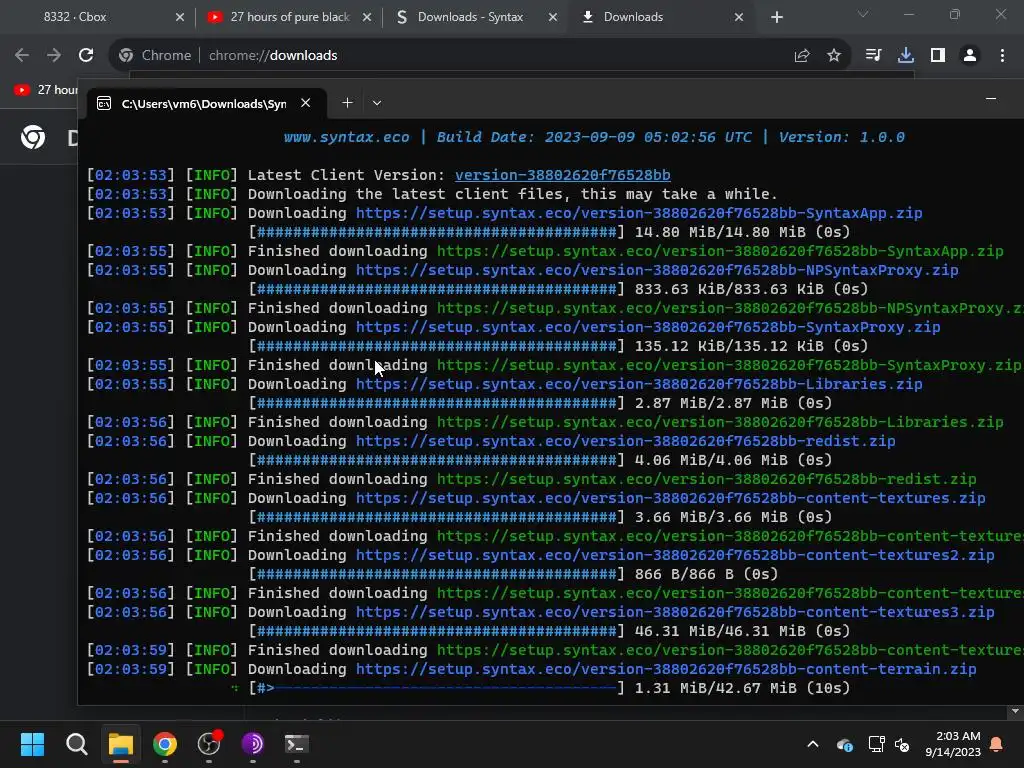Open green finished Libraries.zip link
Screen dimensions: 1024x768
720,422
